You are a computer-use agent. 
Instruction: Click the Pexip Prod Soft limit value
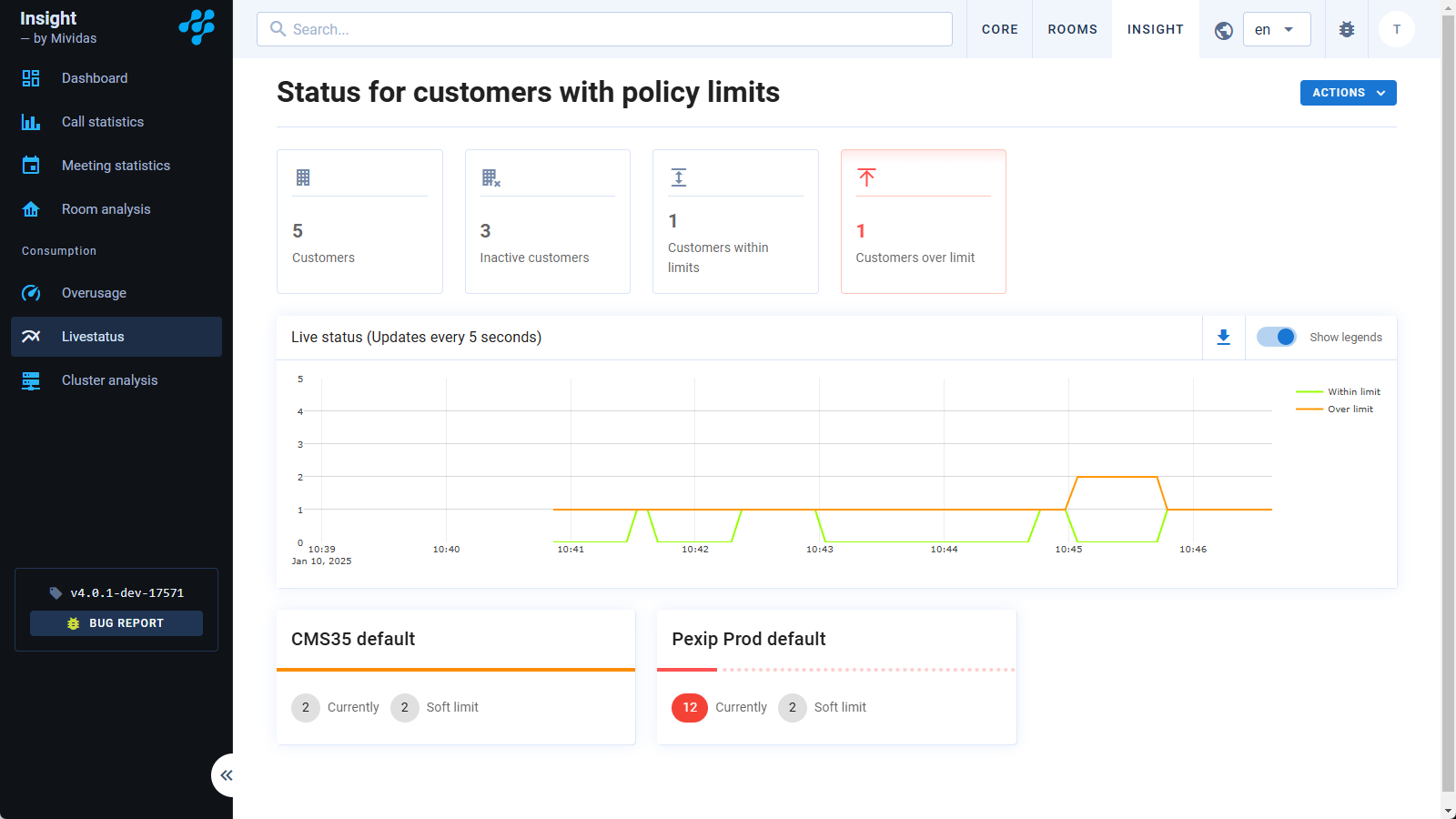click(793, 707)
